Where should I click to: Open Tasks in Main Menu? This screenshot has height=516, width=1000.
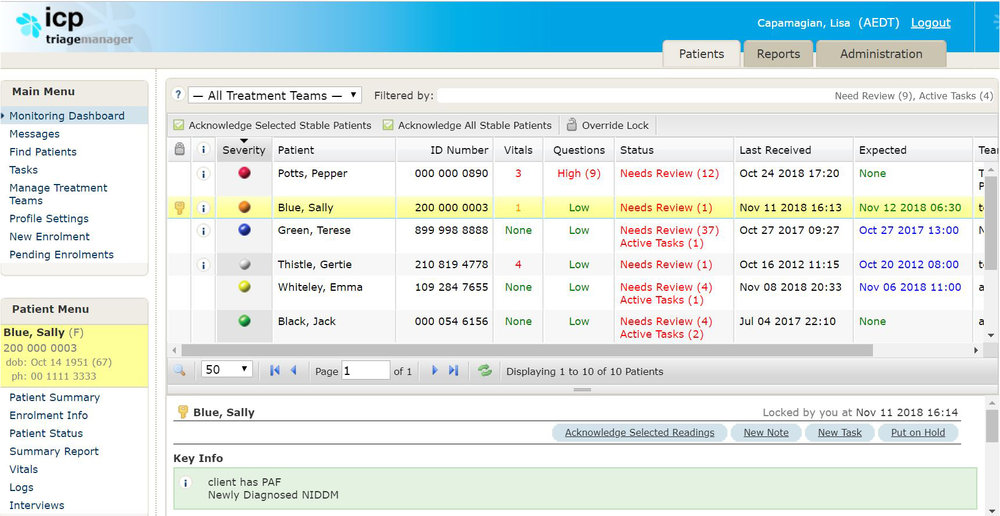click(24, 170)
